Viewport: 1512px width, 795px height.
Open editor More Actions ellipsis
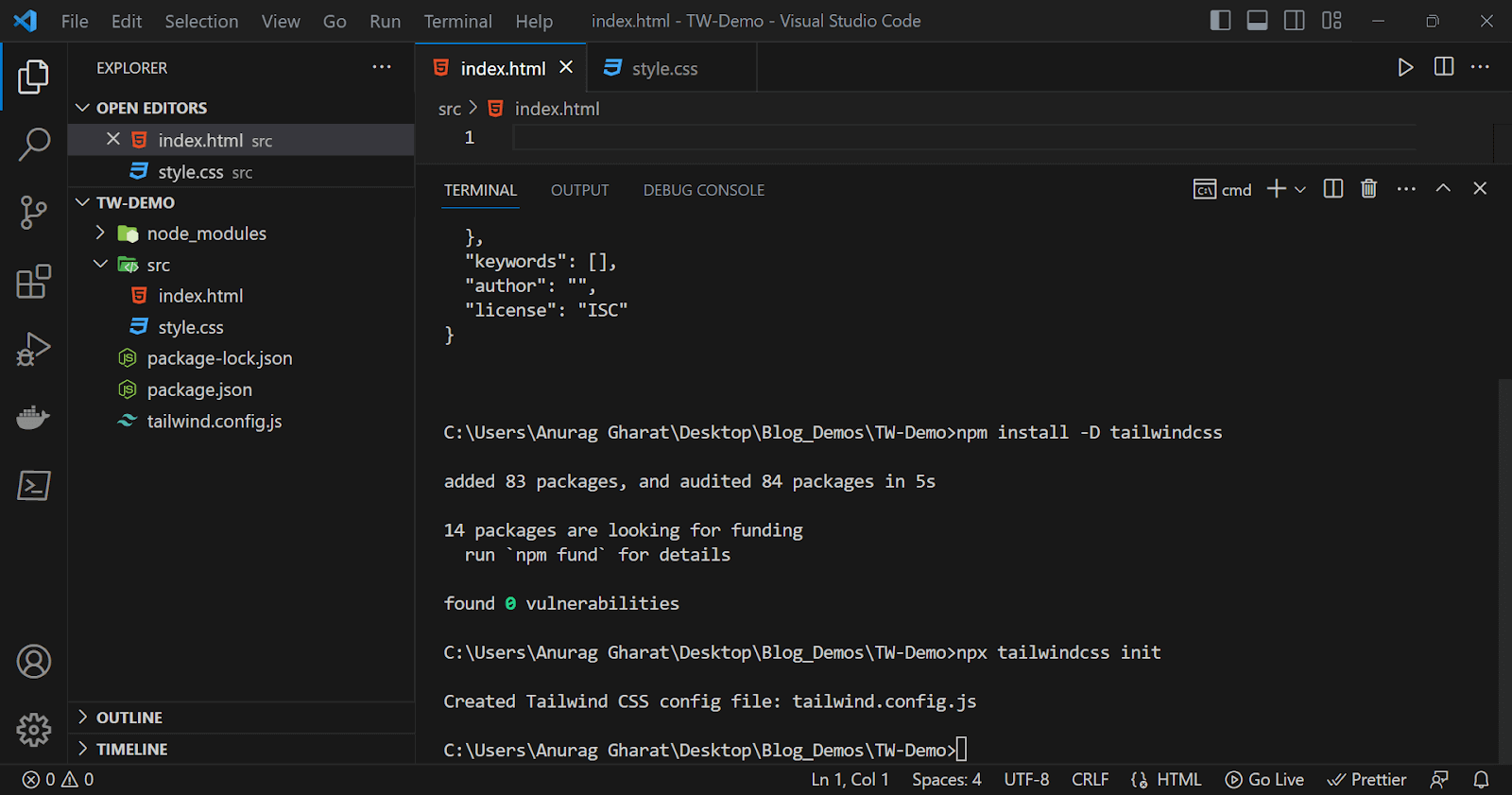point(1481,67)
